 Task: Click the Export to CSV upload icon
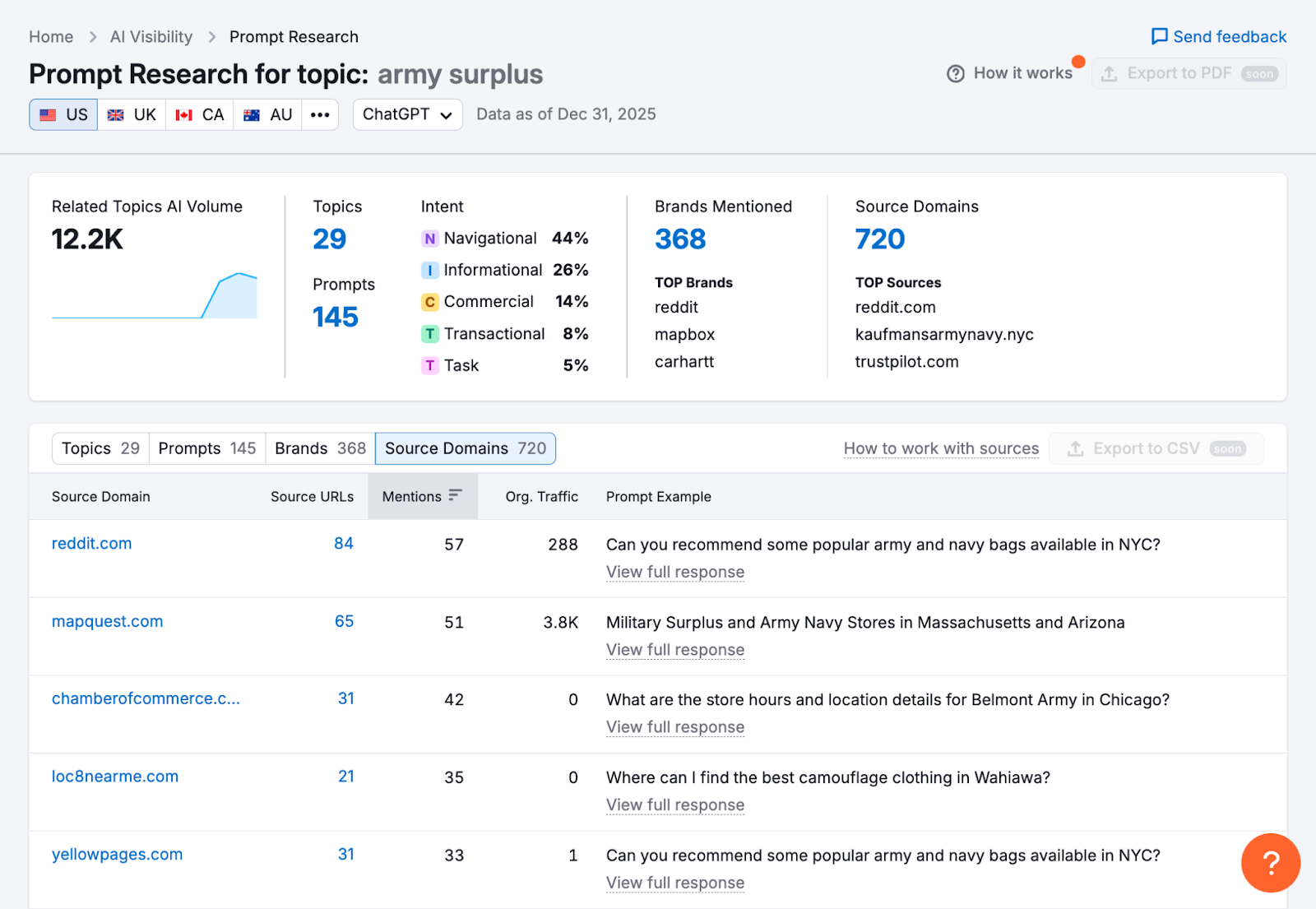(1075, 449)
